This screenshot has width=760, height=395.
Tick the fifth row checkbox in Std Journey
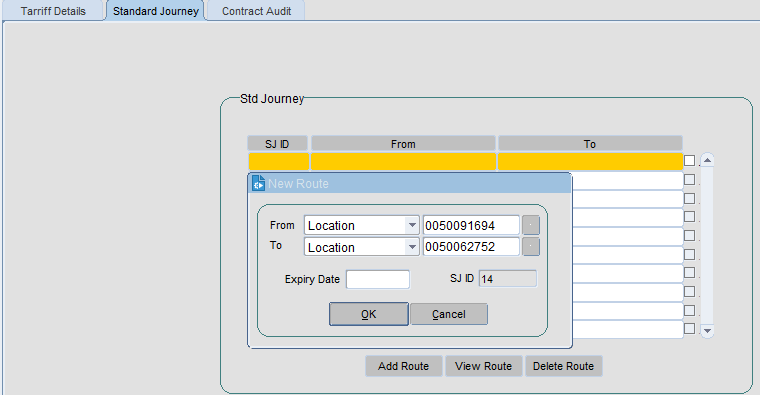pos(689,236)
